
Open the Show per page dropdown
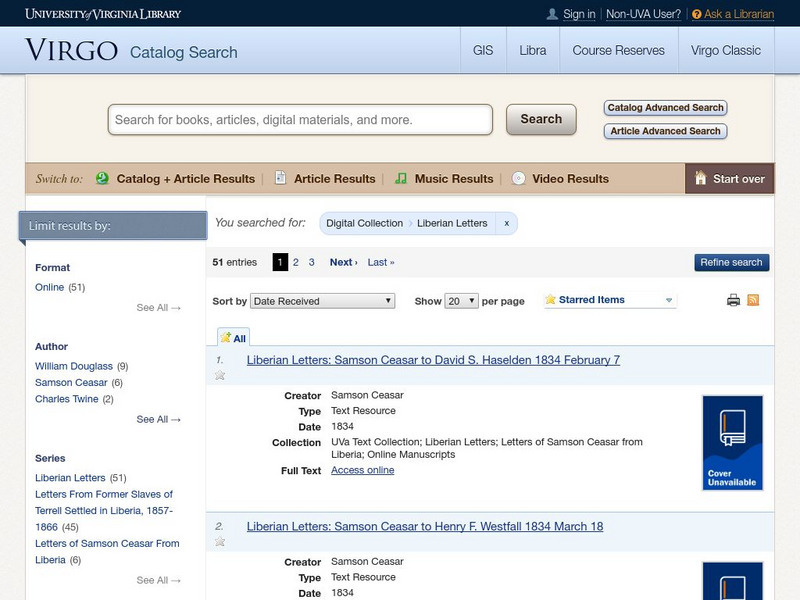click(x=461, y=301)
